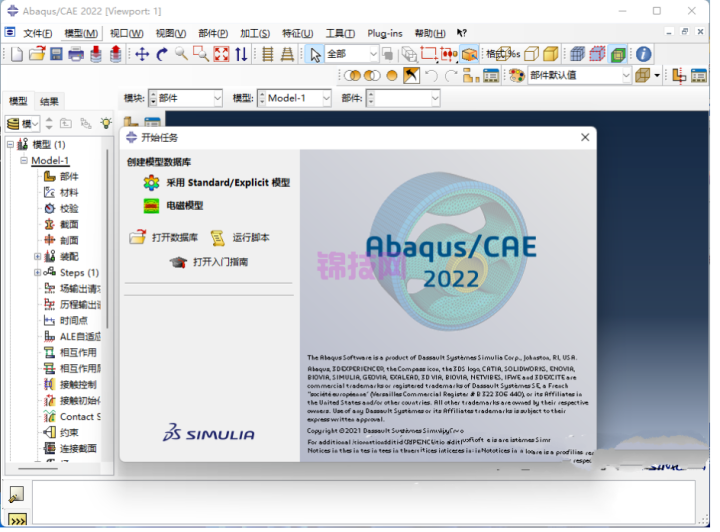Select 相互作用 in the model tree
This screenshot has height=532, width=720.
tap(78, 353)
